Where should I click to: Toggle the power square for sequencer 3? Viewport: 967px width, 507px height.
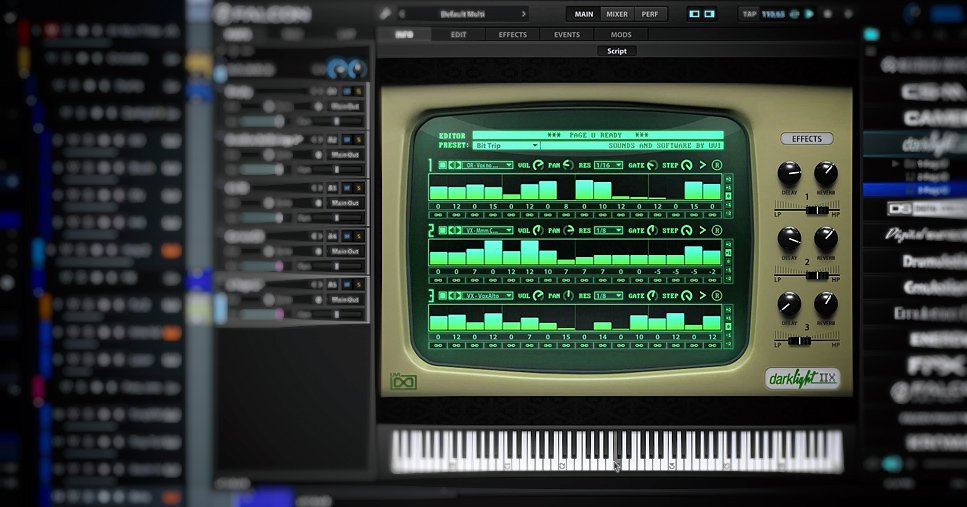(443, 296)
